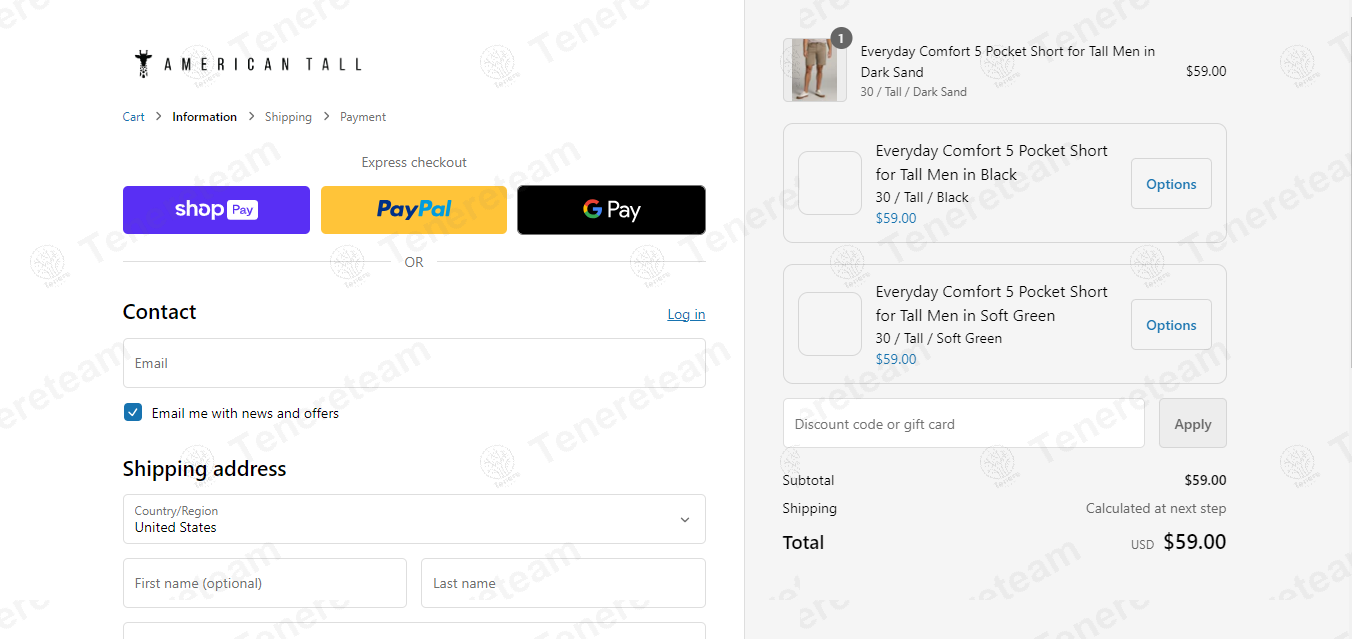Pay with PayPal express checkout
This screenshot has height=639, width=1352.
point(413,209)
